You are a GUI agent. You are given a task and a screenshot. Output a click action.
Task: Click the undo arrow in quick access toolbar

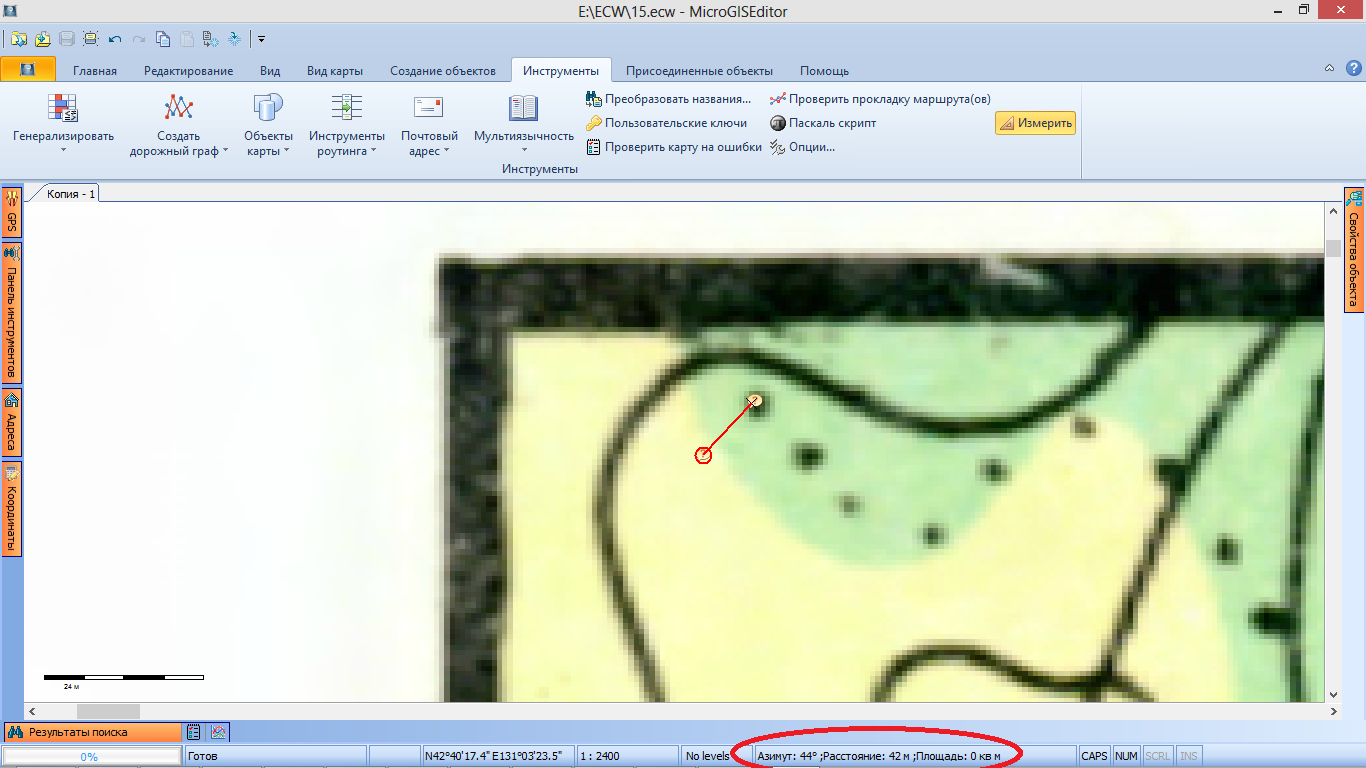tap(114, 39)
